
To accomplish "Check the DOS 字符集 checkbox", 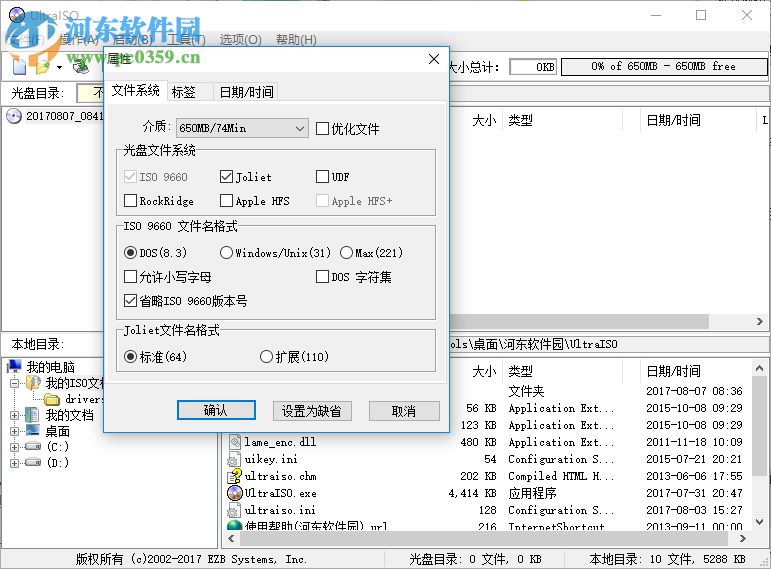I will [323, 277].
